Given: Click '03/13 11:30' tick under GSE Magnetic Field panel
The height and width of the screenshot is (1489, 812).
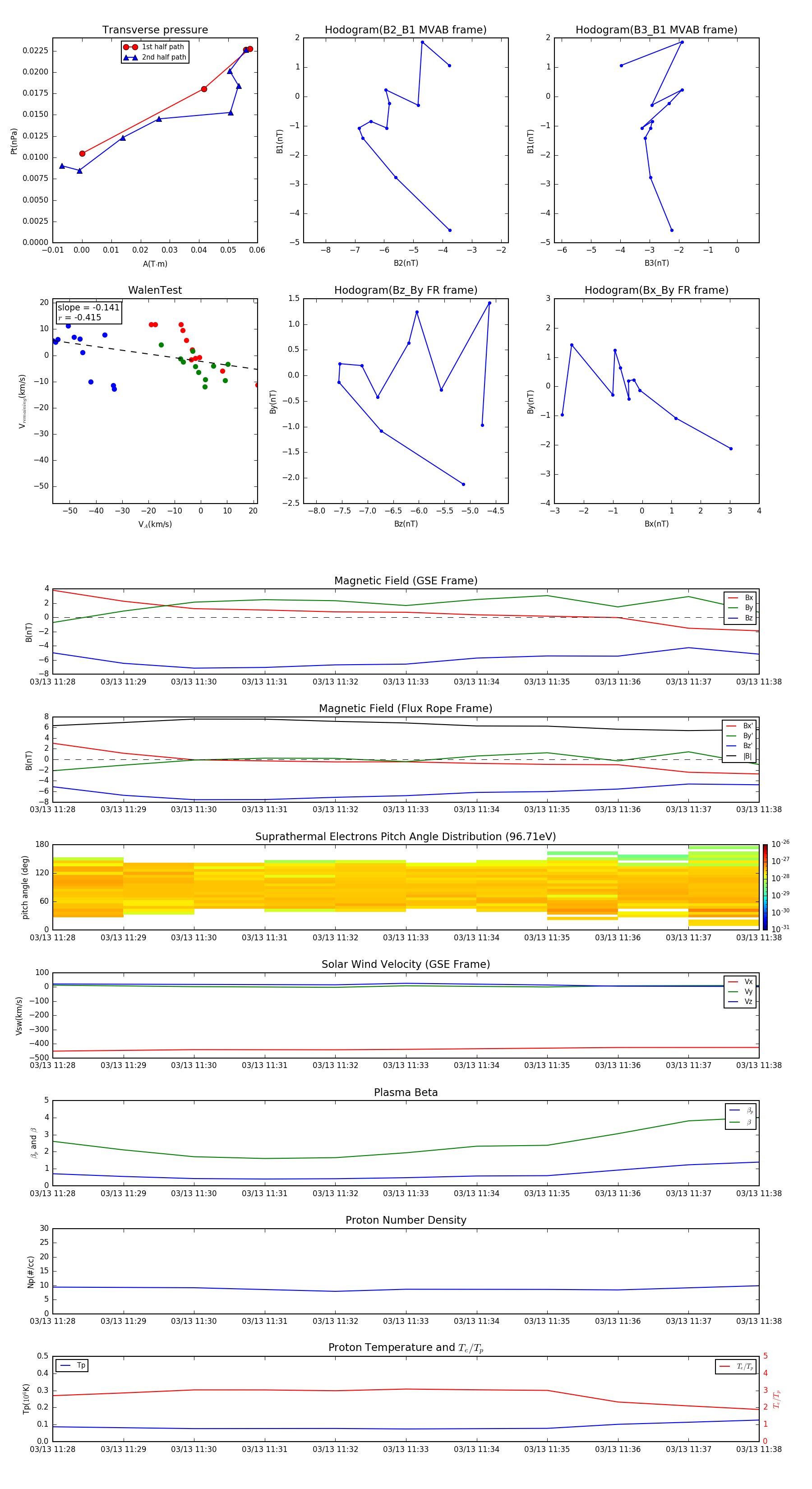Looking at the screenshot, I should (x=194, y=681).
